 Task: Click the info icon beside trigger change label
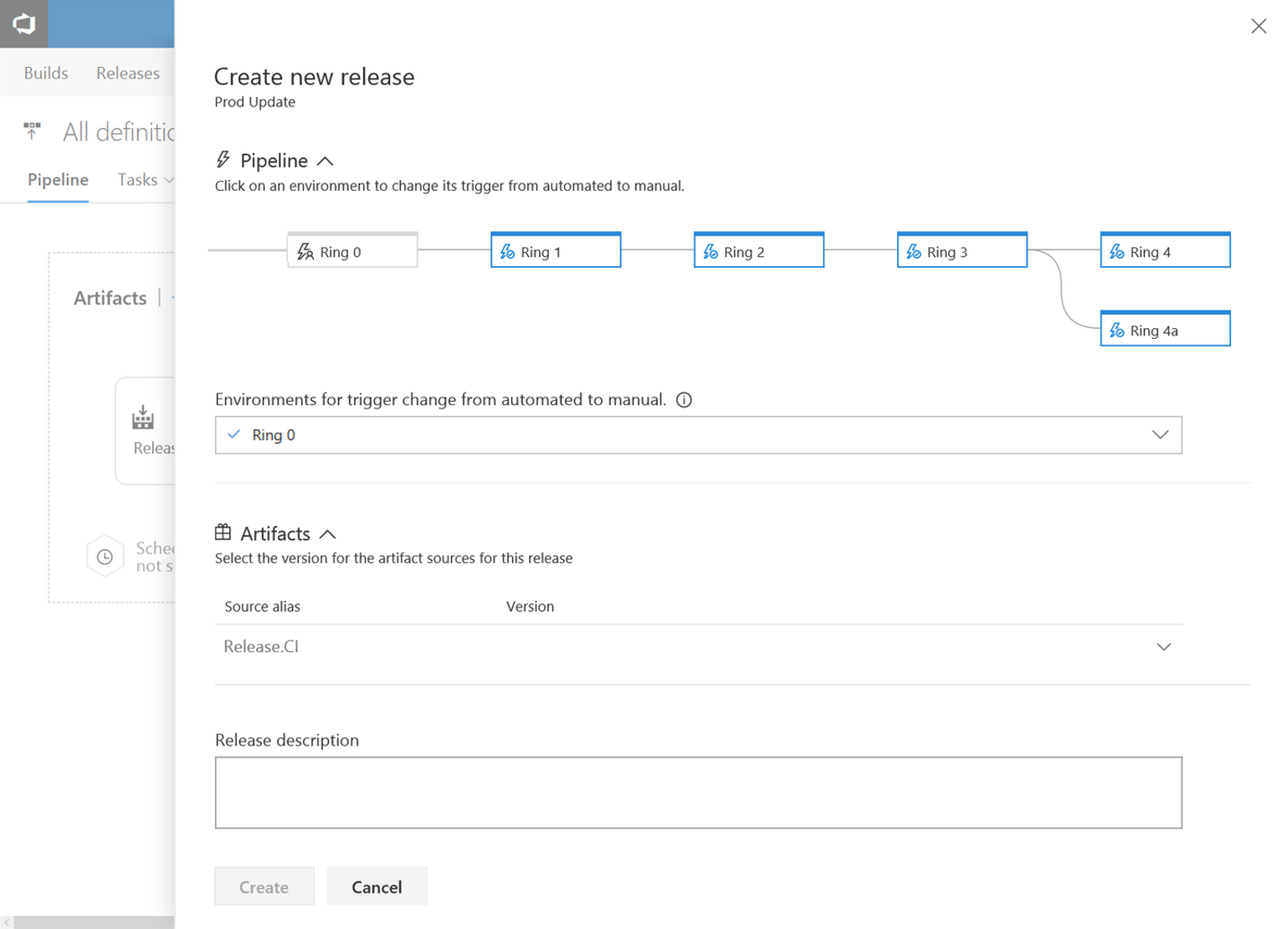pyautogui.click(x=684, y=400)
